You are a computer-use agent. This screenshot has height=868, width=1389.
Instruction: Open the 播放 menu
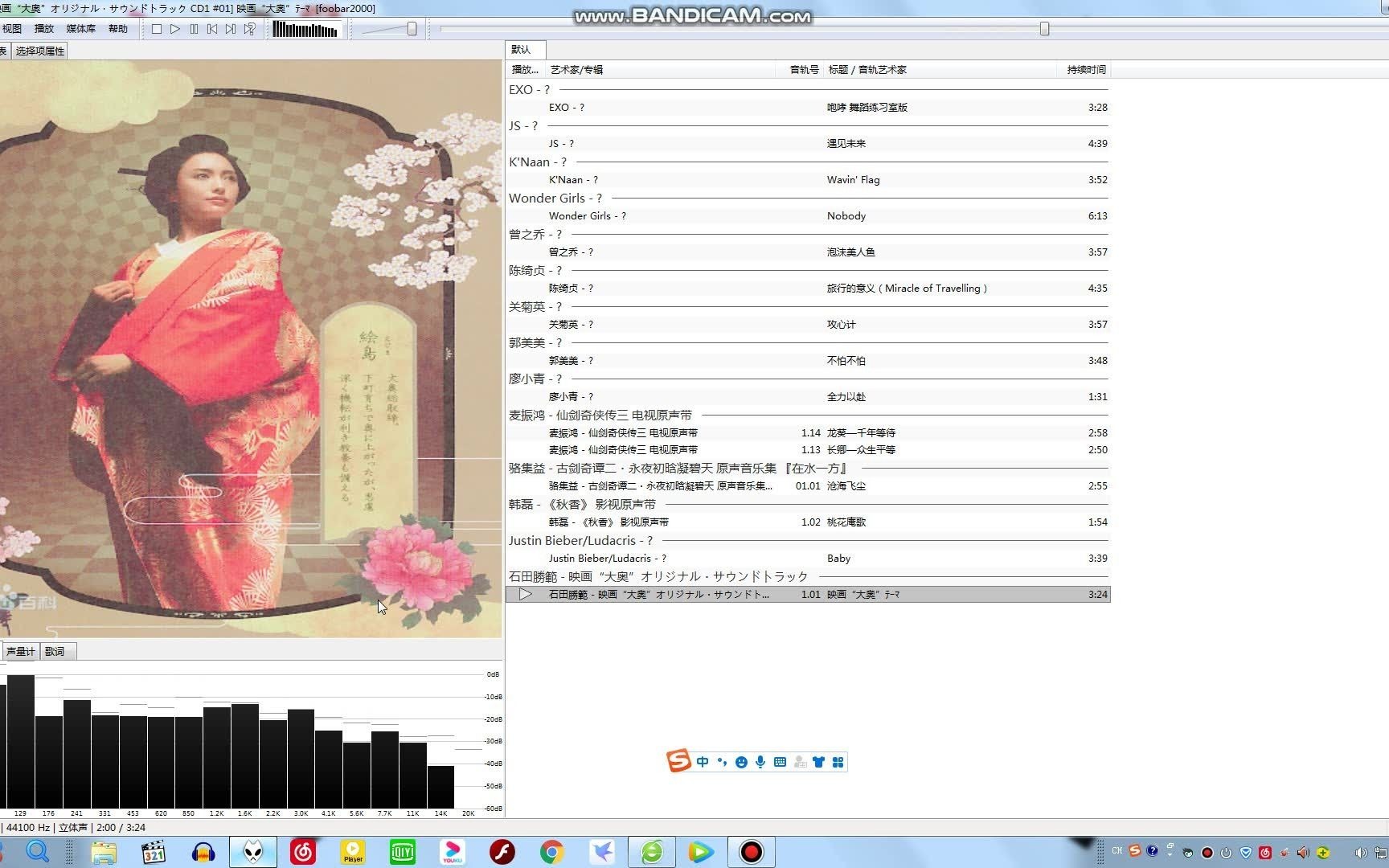(x=43, y=29)
